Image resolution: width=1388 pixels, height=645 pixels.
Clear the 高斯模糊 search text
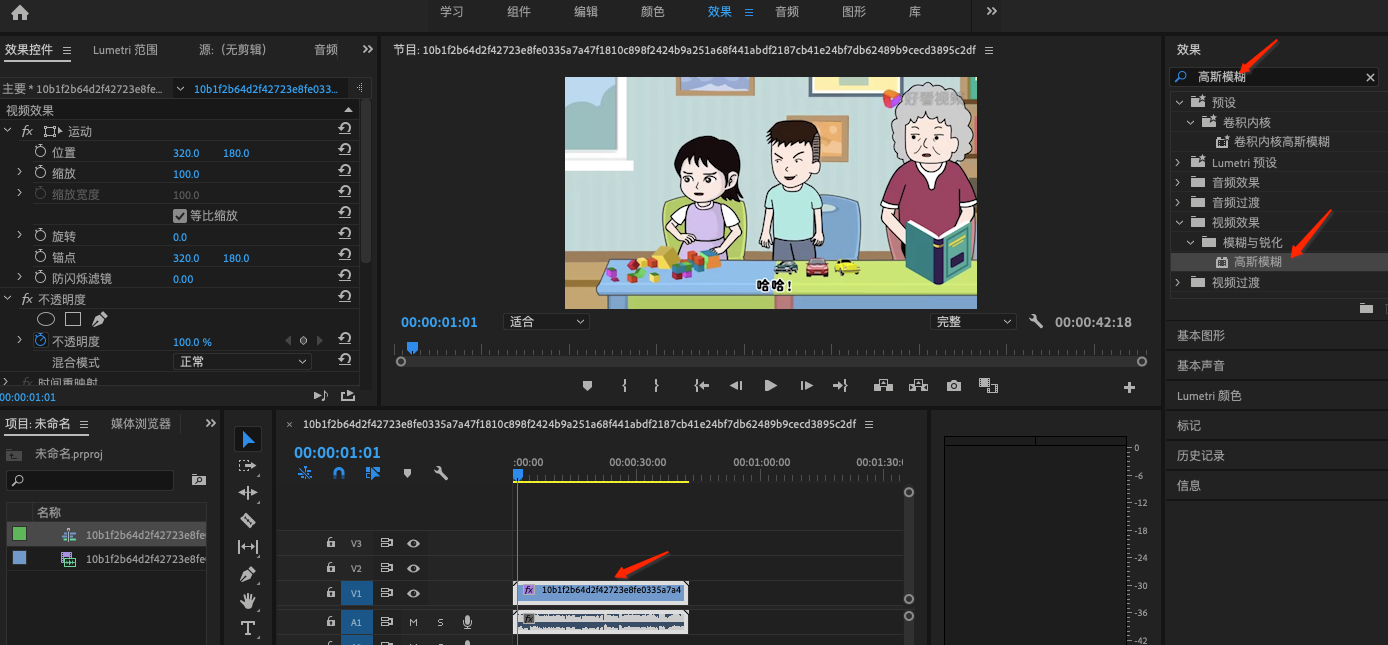1370,77
